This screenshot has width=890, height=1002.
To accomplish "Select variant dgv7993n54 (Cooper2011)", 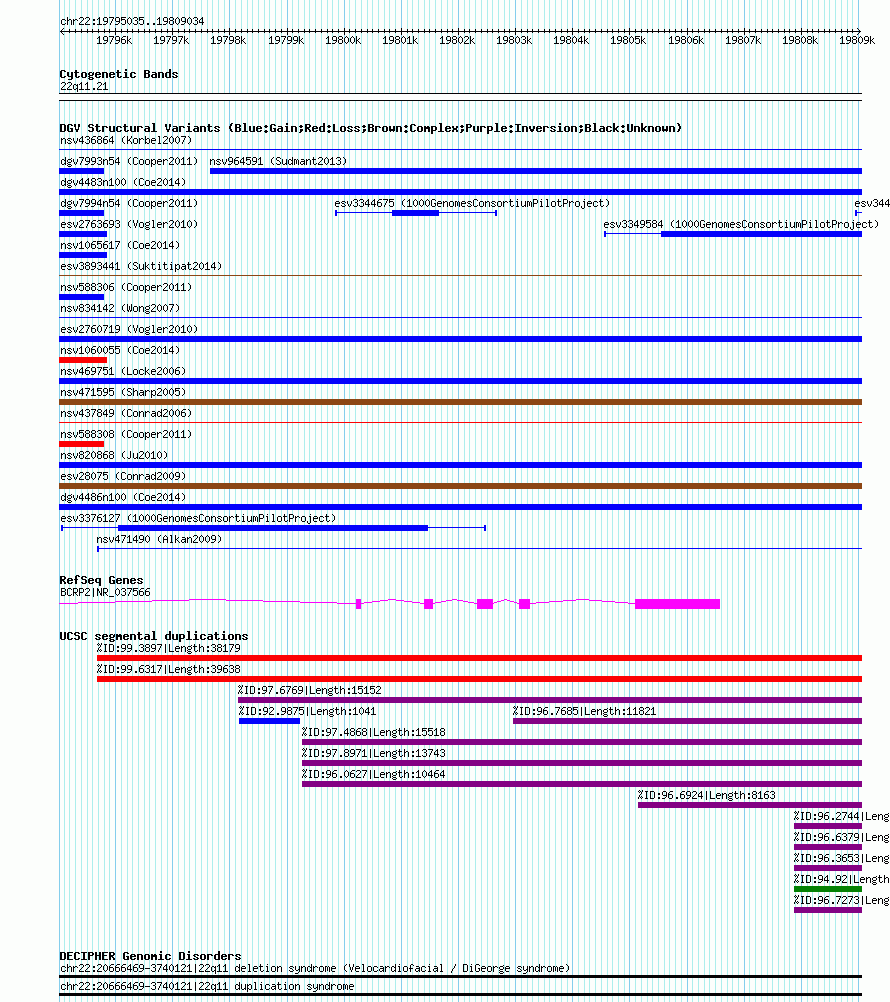I will 129,161.
